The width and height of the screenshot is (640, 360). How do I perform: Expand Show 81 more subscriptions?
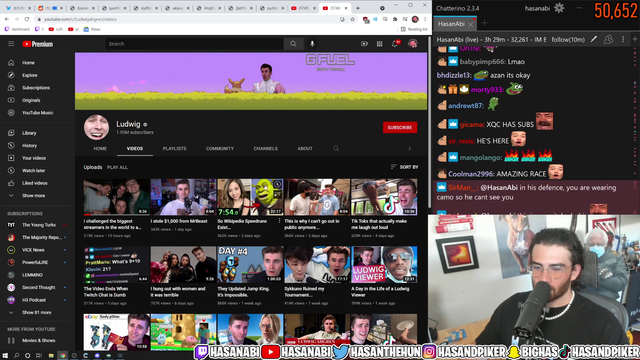(36, 313)
